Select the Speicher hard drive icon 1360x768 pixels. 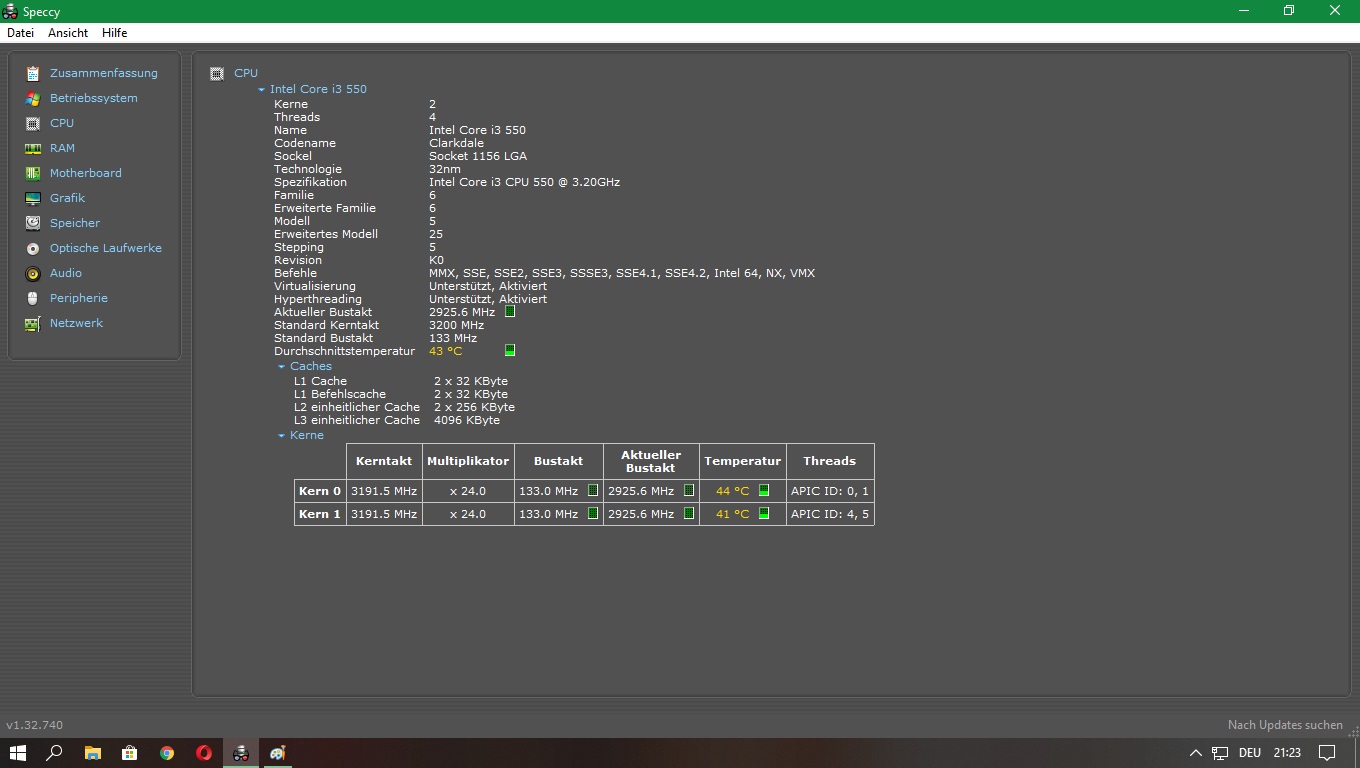pos(33,223)
